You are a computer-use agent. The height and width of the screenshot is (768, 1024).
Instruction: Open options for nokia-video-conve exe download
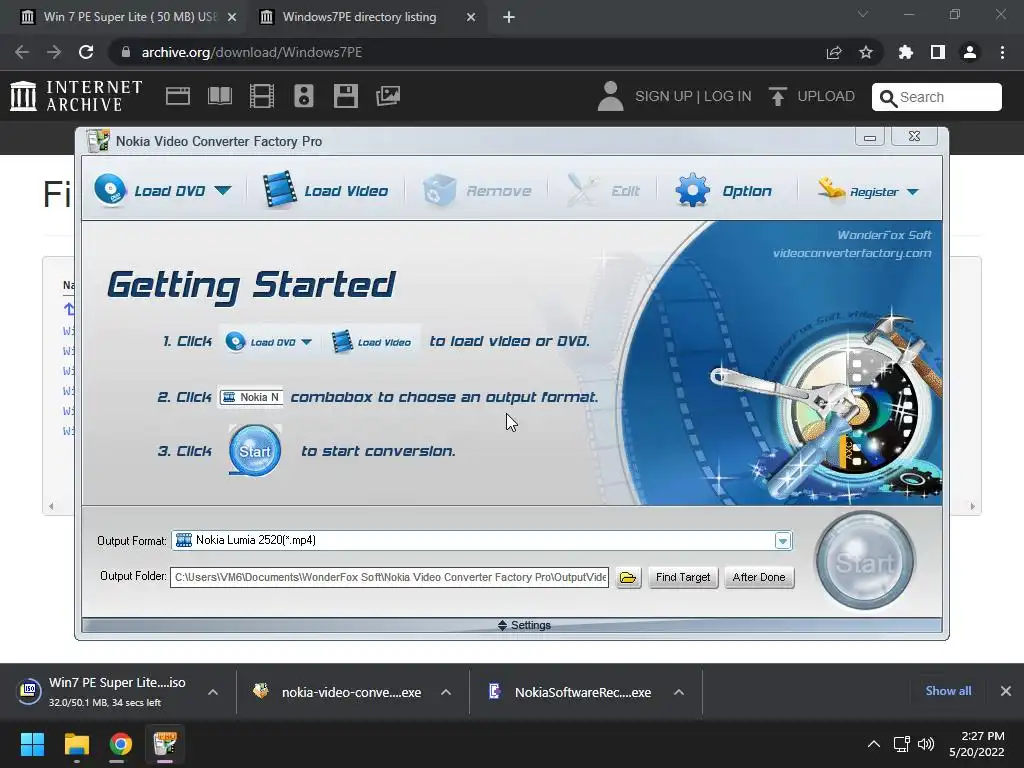pyautogui.click(x=446, y=692)
